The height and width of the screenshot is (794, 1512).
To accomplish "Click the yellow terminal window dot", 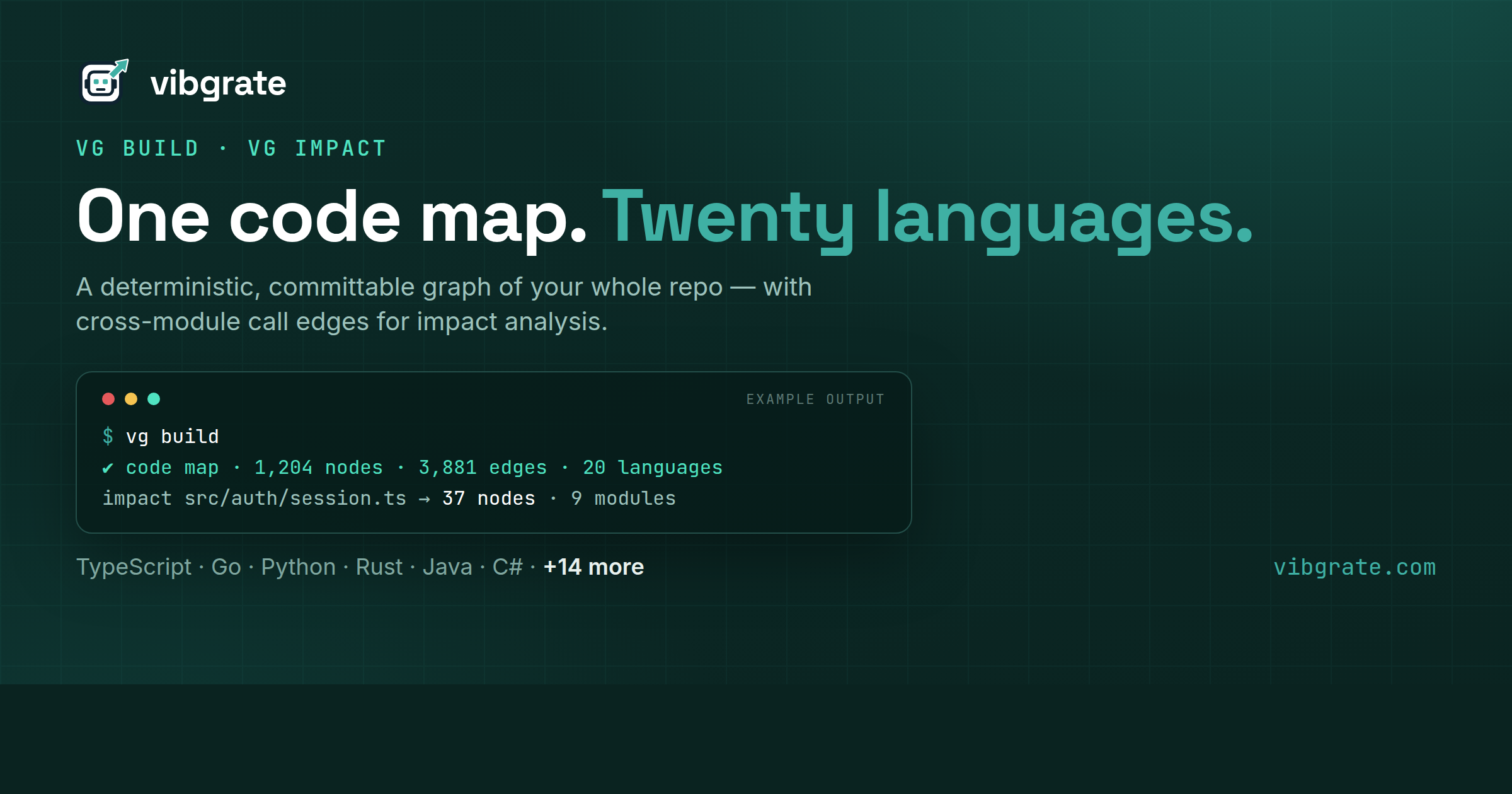I will 131,399.
